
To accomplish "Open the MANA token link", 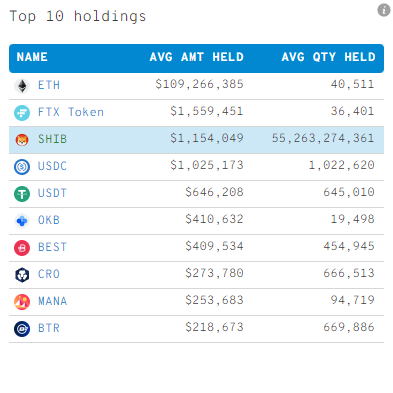I will coord(53,301).
